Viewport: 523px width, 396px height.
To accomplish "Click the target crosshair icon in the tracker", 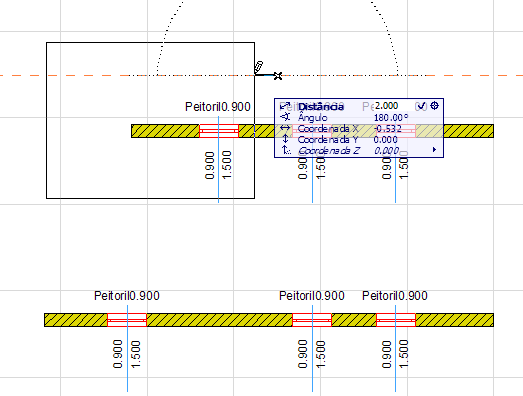I will tap(434, 106).
